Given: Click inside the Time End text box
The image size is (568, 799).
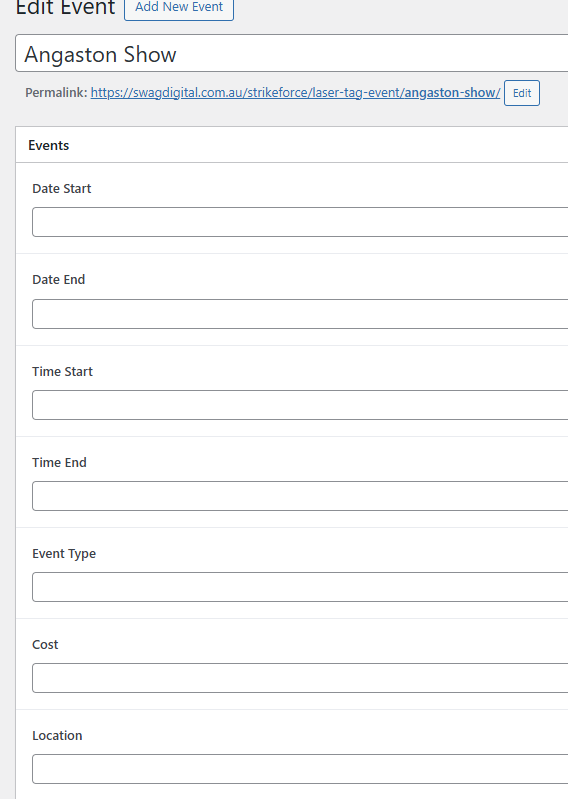Looking at the screenshot, I should coord(300,496).
